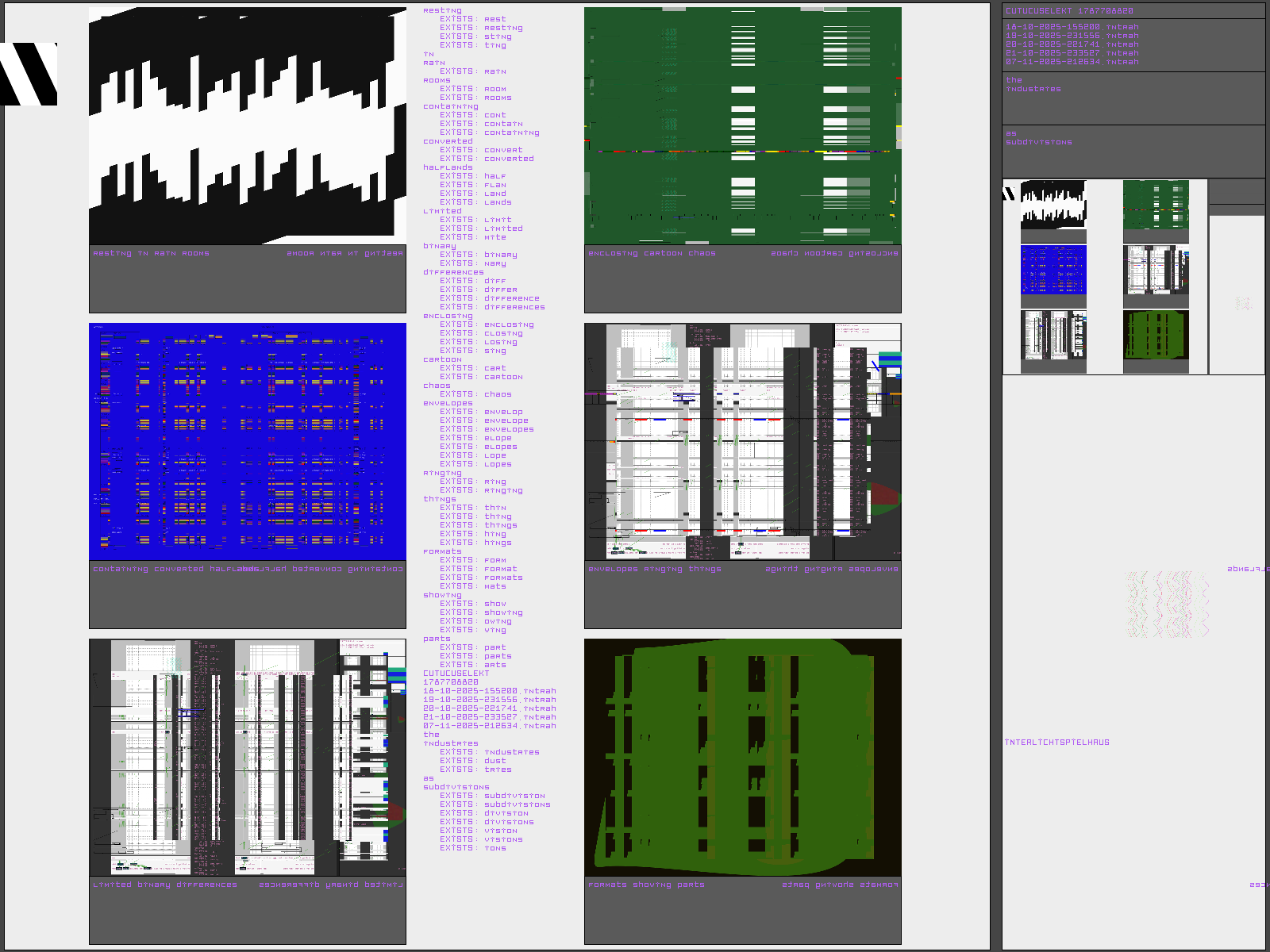The height and width of the screenshot is (952, 1270).
Task: Open the 'limited binary differences' image
Action: (x=247, y=757)
